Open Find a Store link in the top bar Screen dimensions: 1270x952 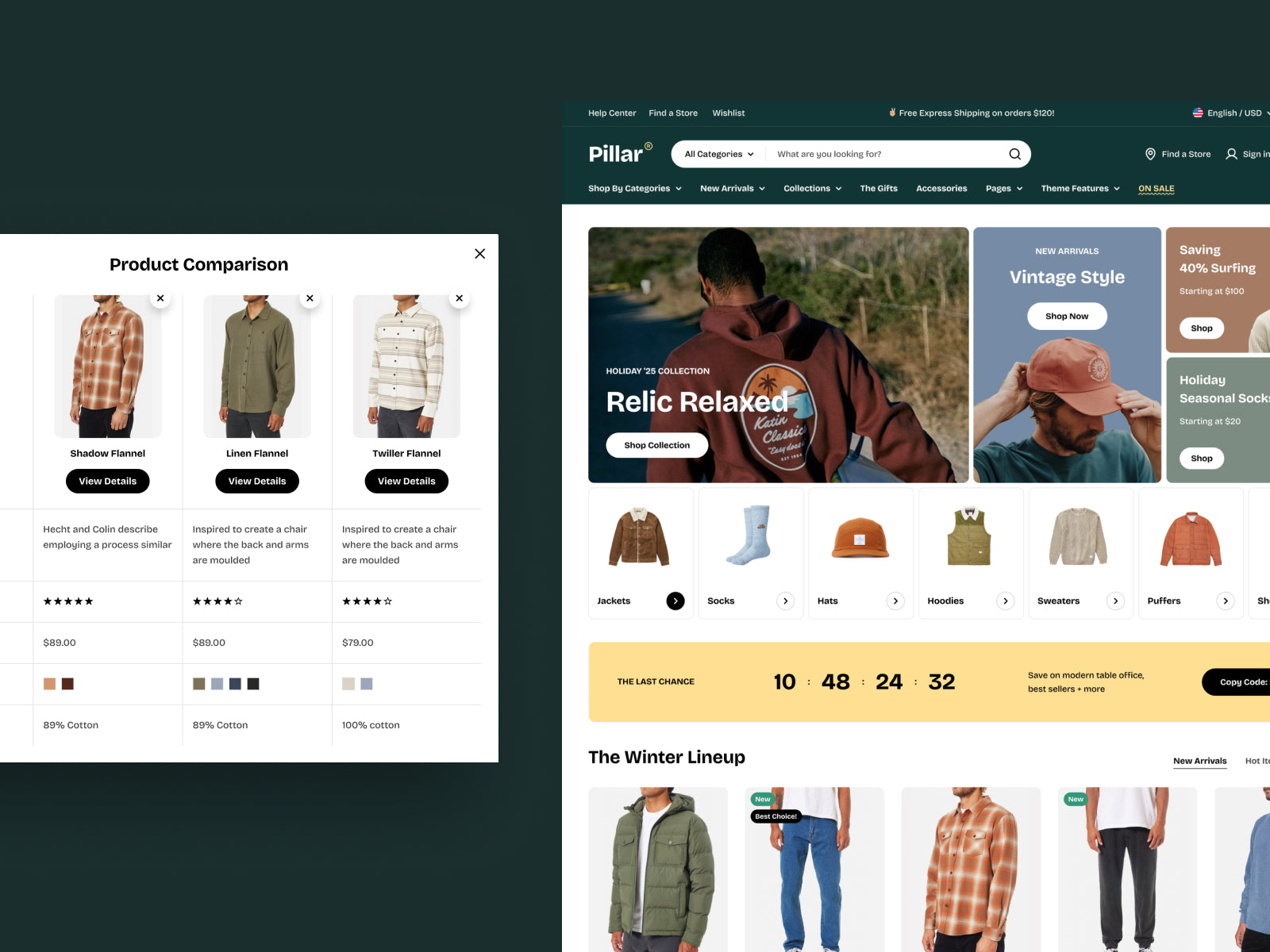tap(673, 113)
